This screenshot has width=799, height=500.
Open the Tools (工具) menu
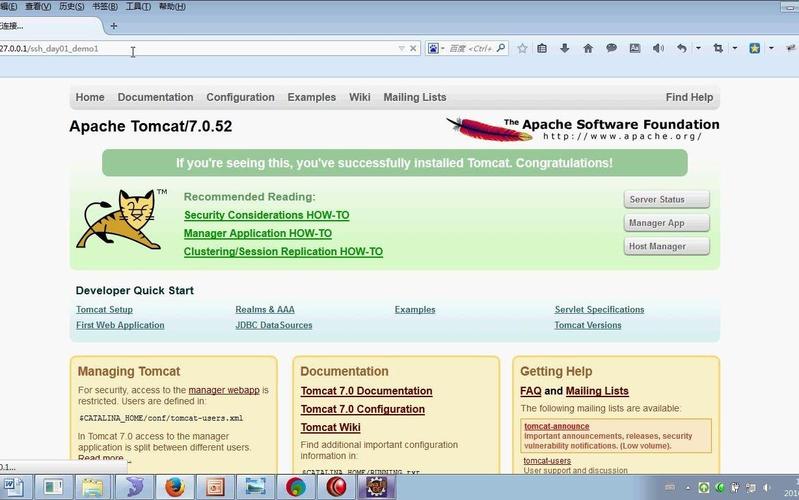[x=138, y=7]
